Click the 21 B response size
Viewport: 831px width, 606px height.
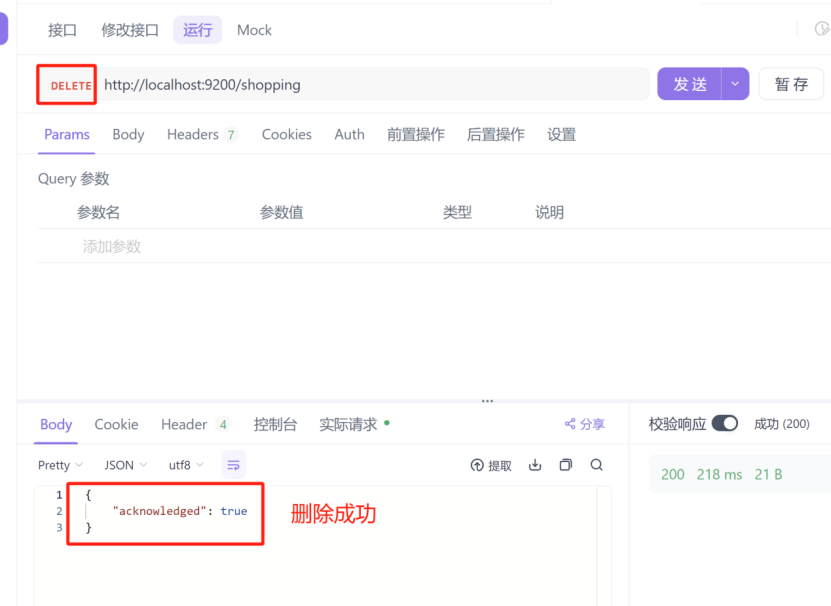pyautogui.click(x=768, y=475)
